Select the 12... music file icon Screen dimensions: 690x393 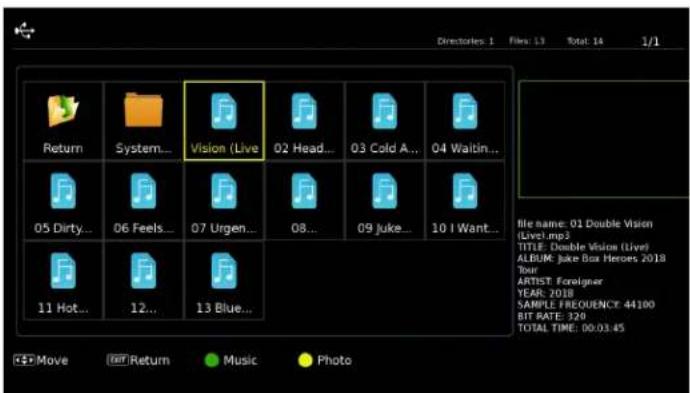(143, 271)
